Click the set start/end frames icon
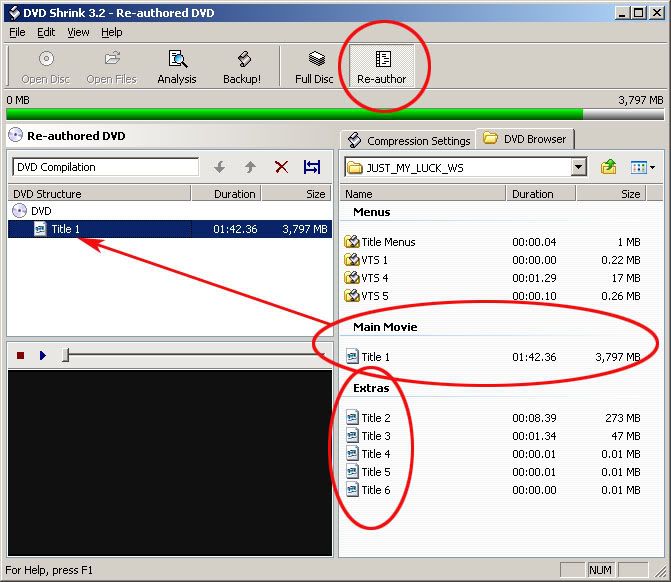 pyautogui.click(x=312, y=167)
